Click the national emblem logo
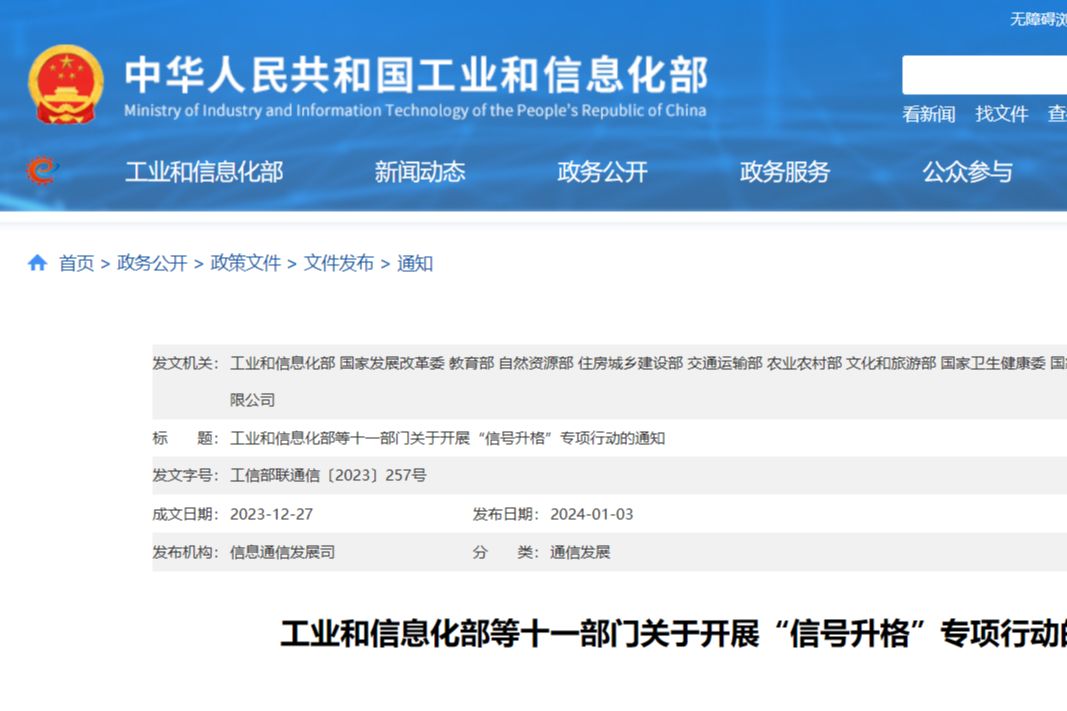The height and width of the screenshot is (711, 1067). [x=66, y=84]
